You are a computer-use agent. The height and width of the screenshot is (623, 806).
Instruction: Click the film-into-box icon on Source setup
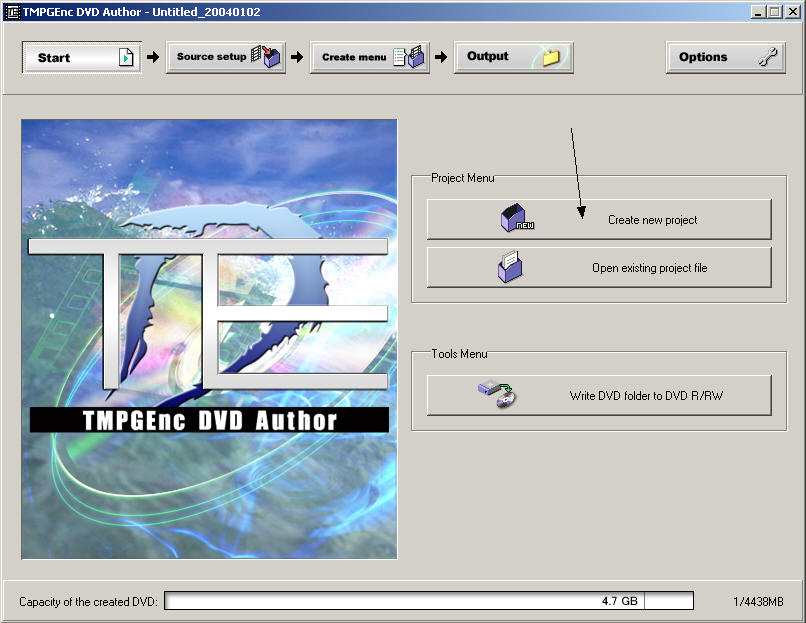pyautogui.click(x=266, y=57)
